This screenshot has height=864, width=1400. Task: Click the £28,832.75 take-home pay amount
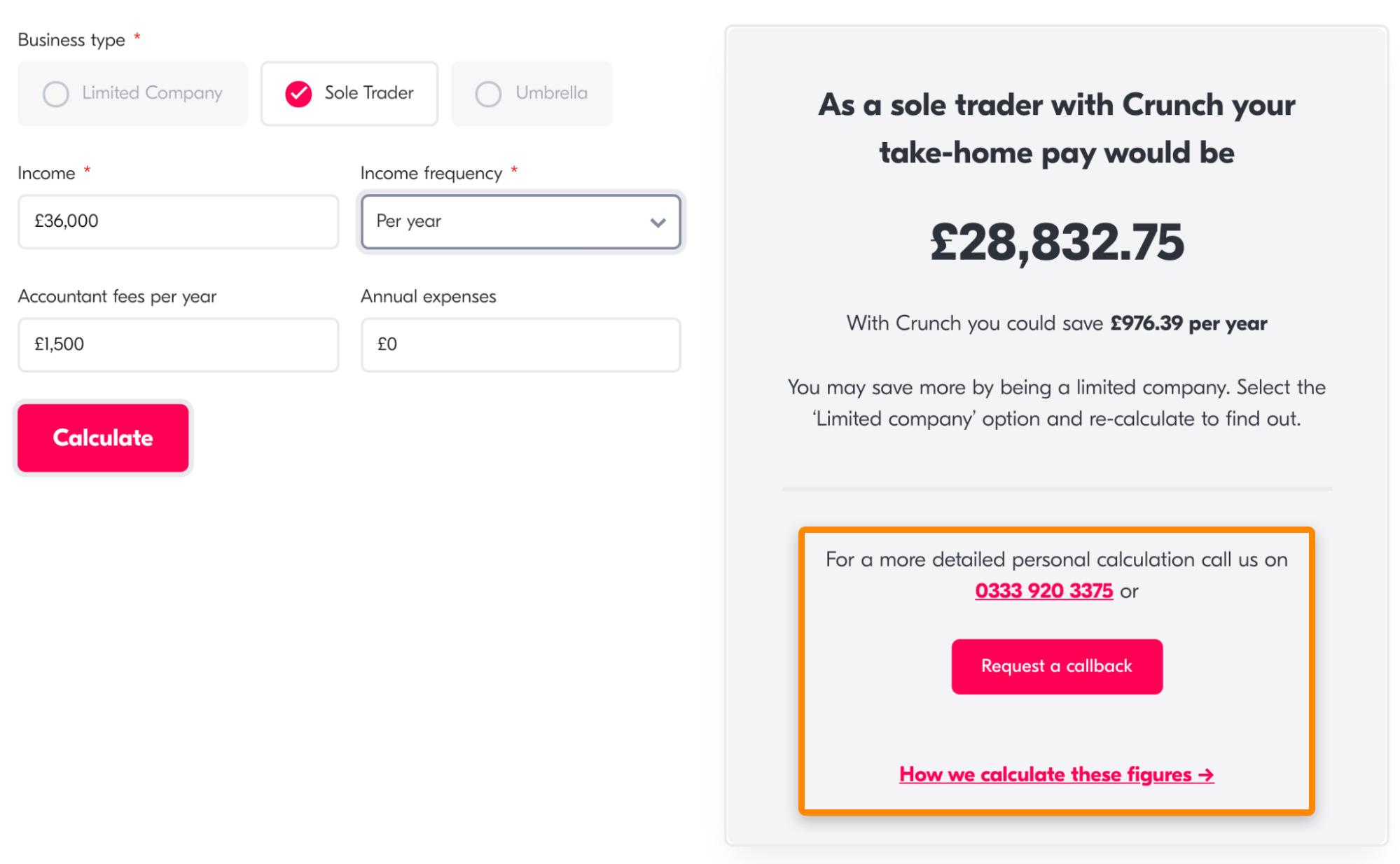point(1056,242)
